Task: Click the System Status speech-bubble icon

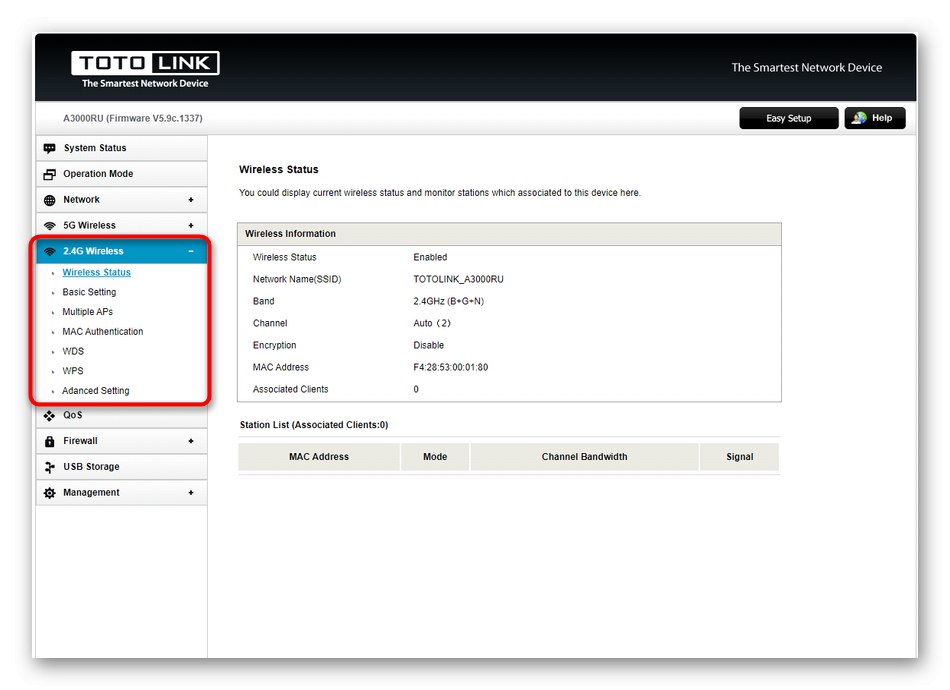Action: click(x=50, y=148)
